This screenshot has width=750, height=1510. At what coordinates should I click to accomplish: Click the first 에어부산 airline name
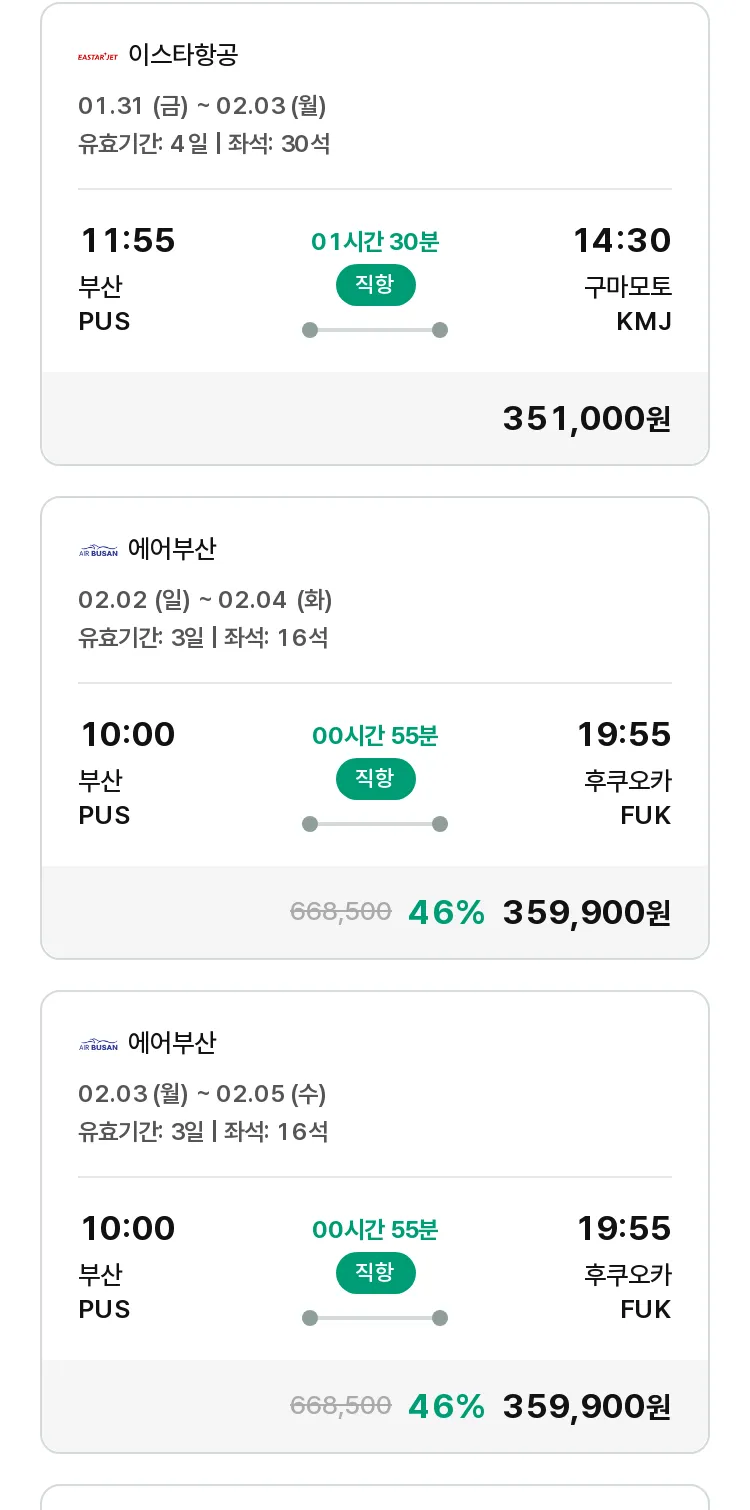pos(172,549)
